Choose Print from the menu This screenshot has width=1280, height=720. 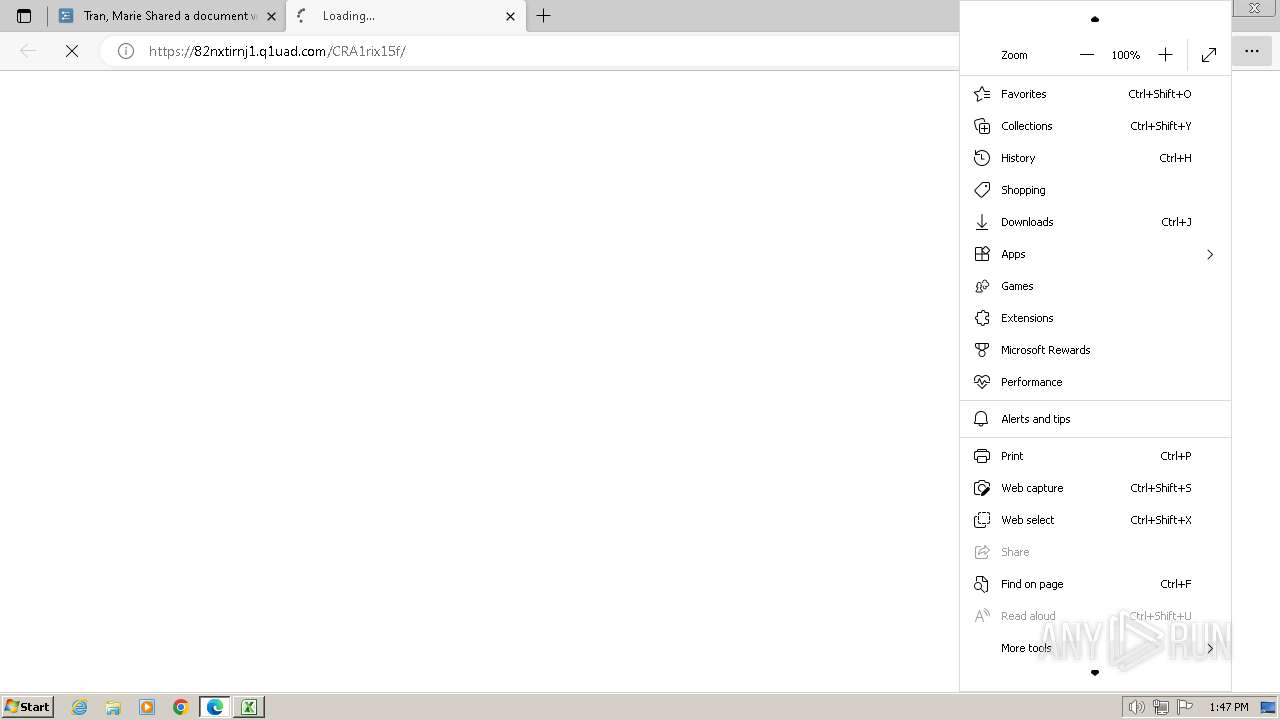[1095, 456]
